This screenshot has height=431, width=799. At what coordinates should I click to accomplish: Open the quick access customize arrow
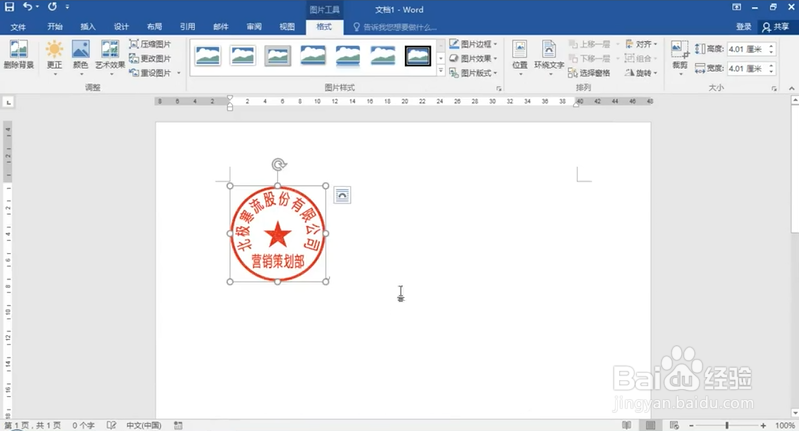click(67, 7)
